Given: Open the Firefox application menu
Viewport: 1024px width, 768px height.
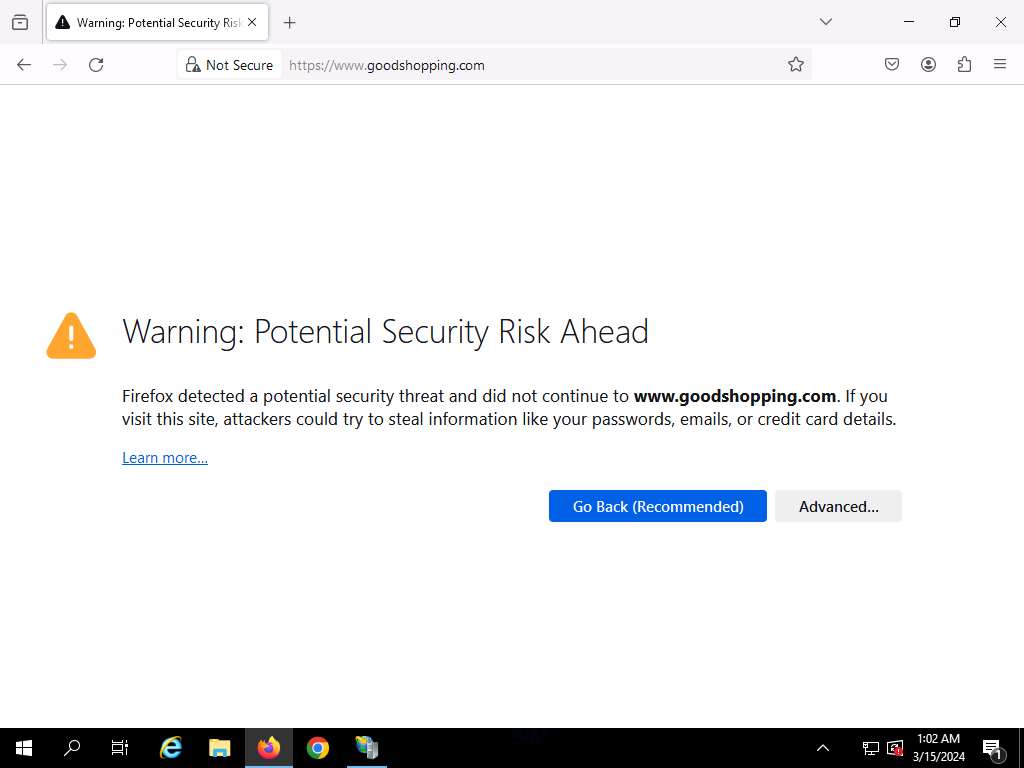Looking at the screenshot, I should coord(1000,65).
